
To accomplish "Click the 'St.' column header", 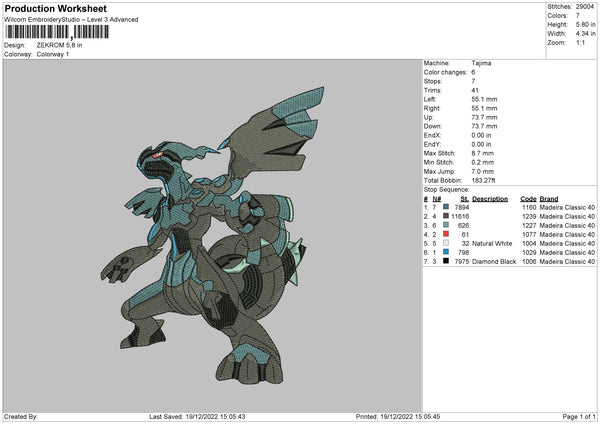I will tap(465, 199).
